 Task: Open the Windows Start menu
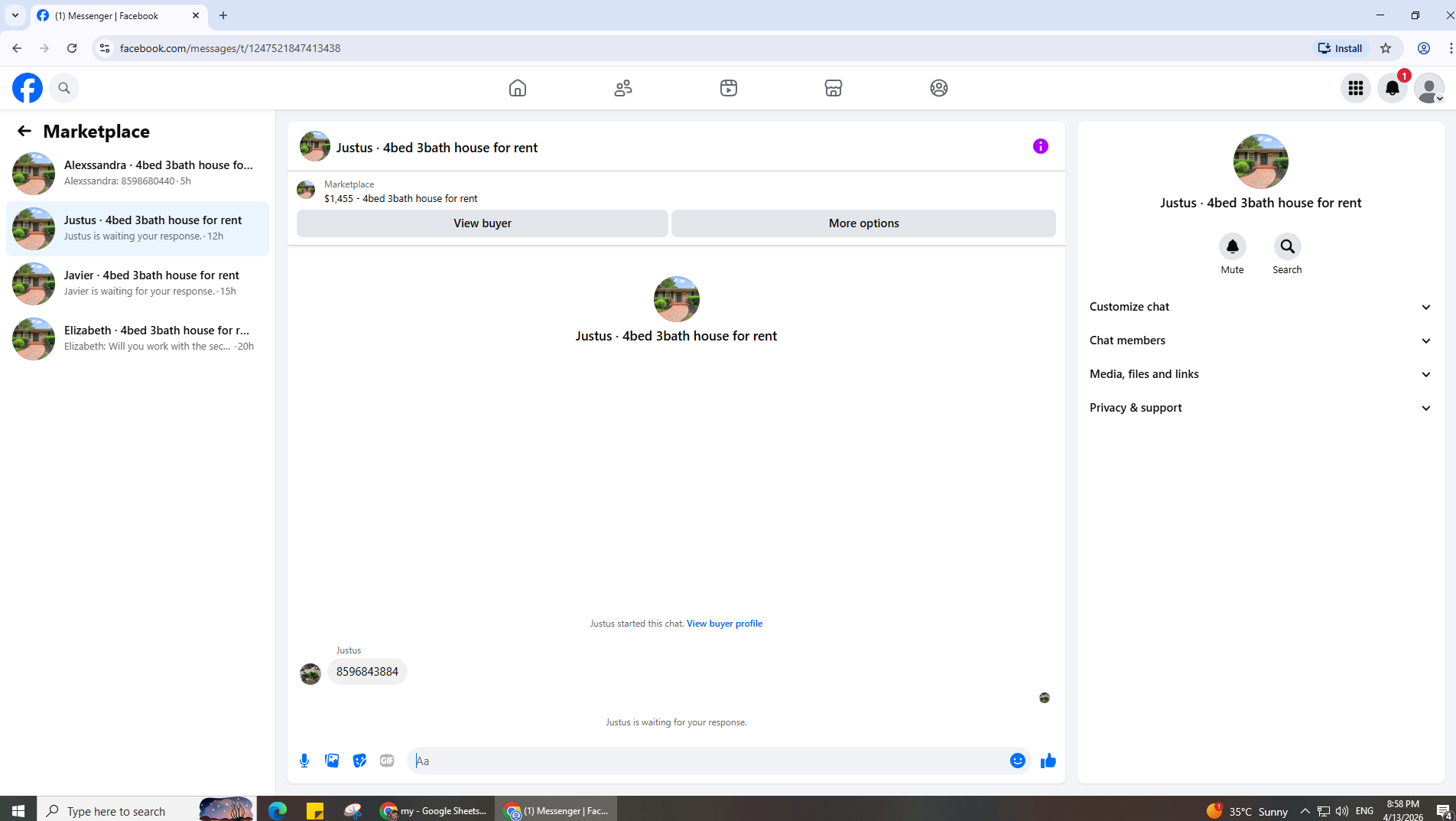coord(18,811)
